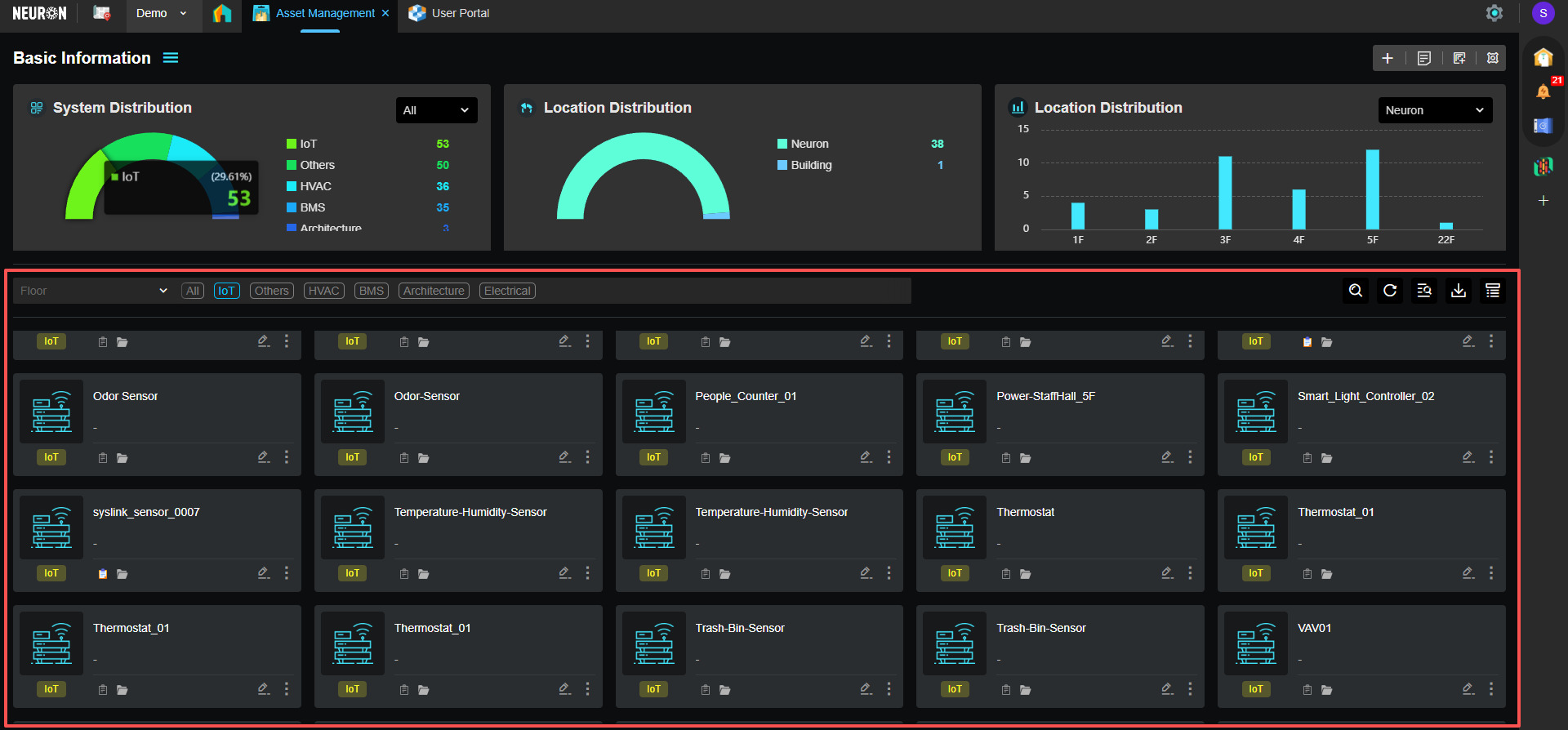Open the Floor dropdown filter

94,291
